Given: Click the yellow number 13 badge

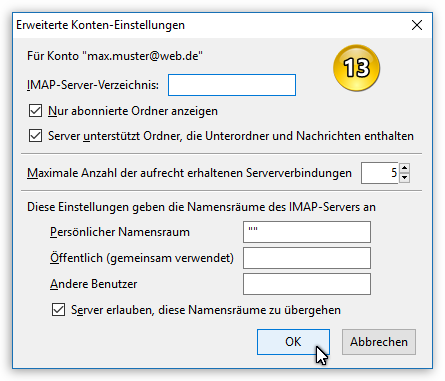Looking at the screenshot, I should [x=356, y=68].
